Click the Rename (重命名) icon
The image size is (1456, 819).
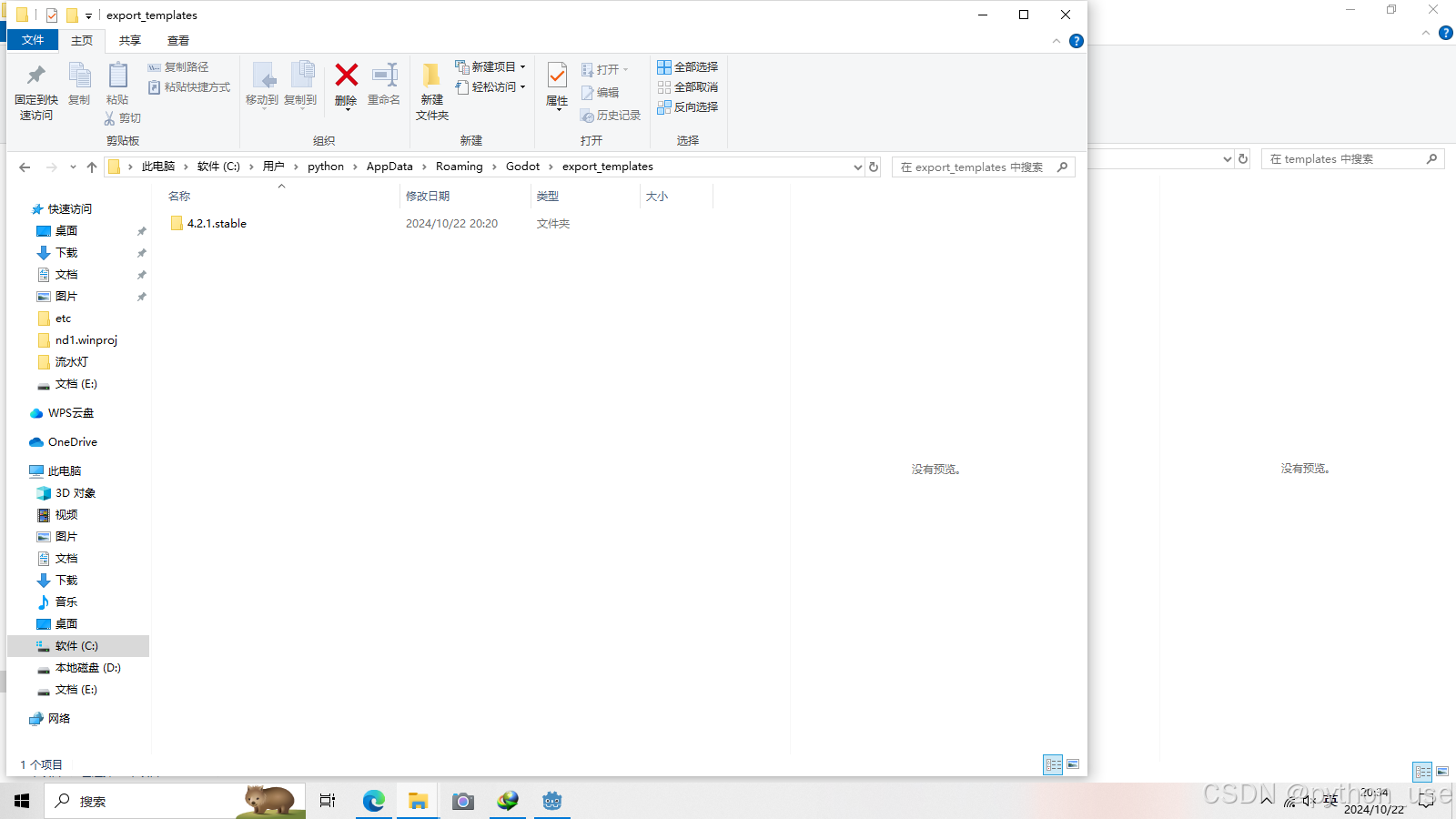[384, 75]
